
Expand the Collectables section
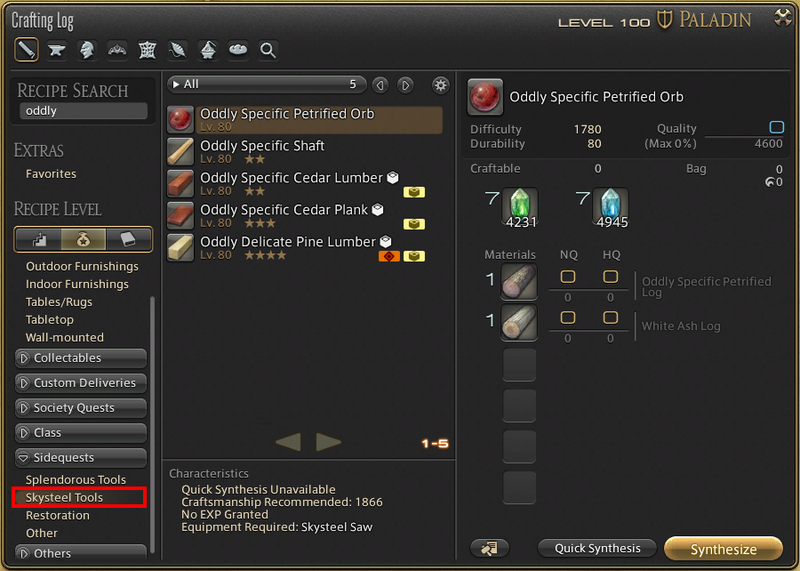(81, 358)
